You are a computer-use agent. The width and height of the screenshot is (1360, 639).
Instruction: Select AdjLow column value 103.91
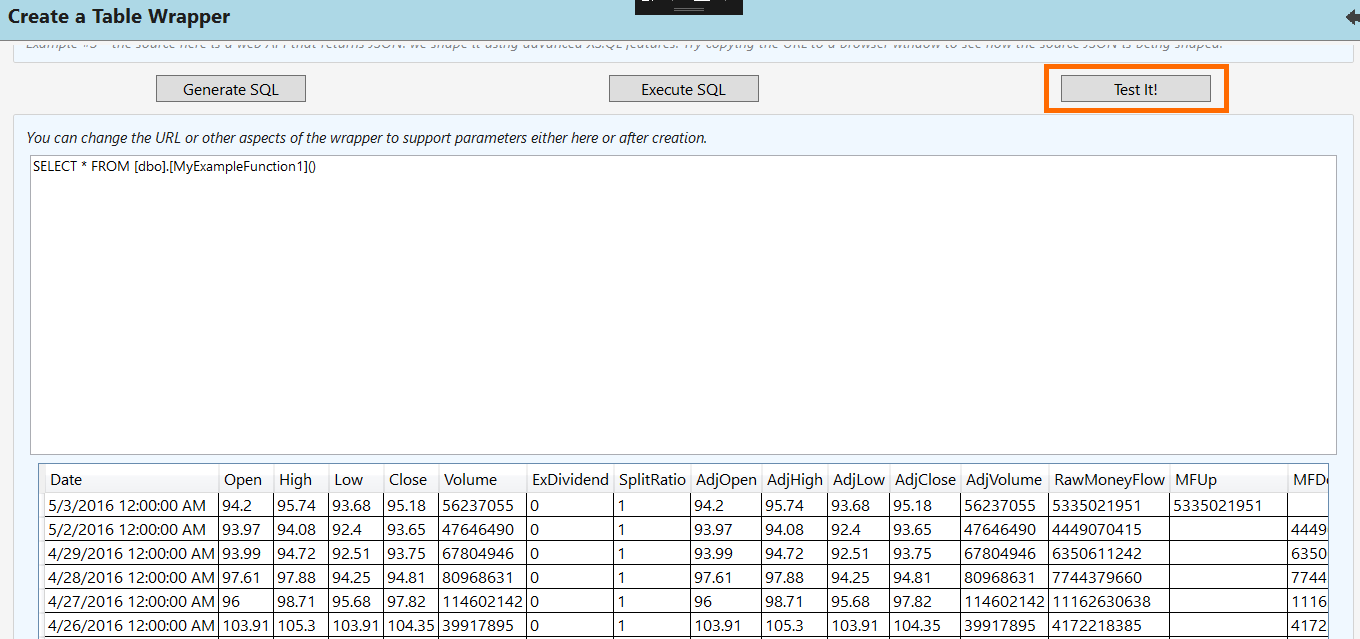[x=859, y=625]
